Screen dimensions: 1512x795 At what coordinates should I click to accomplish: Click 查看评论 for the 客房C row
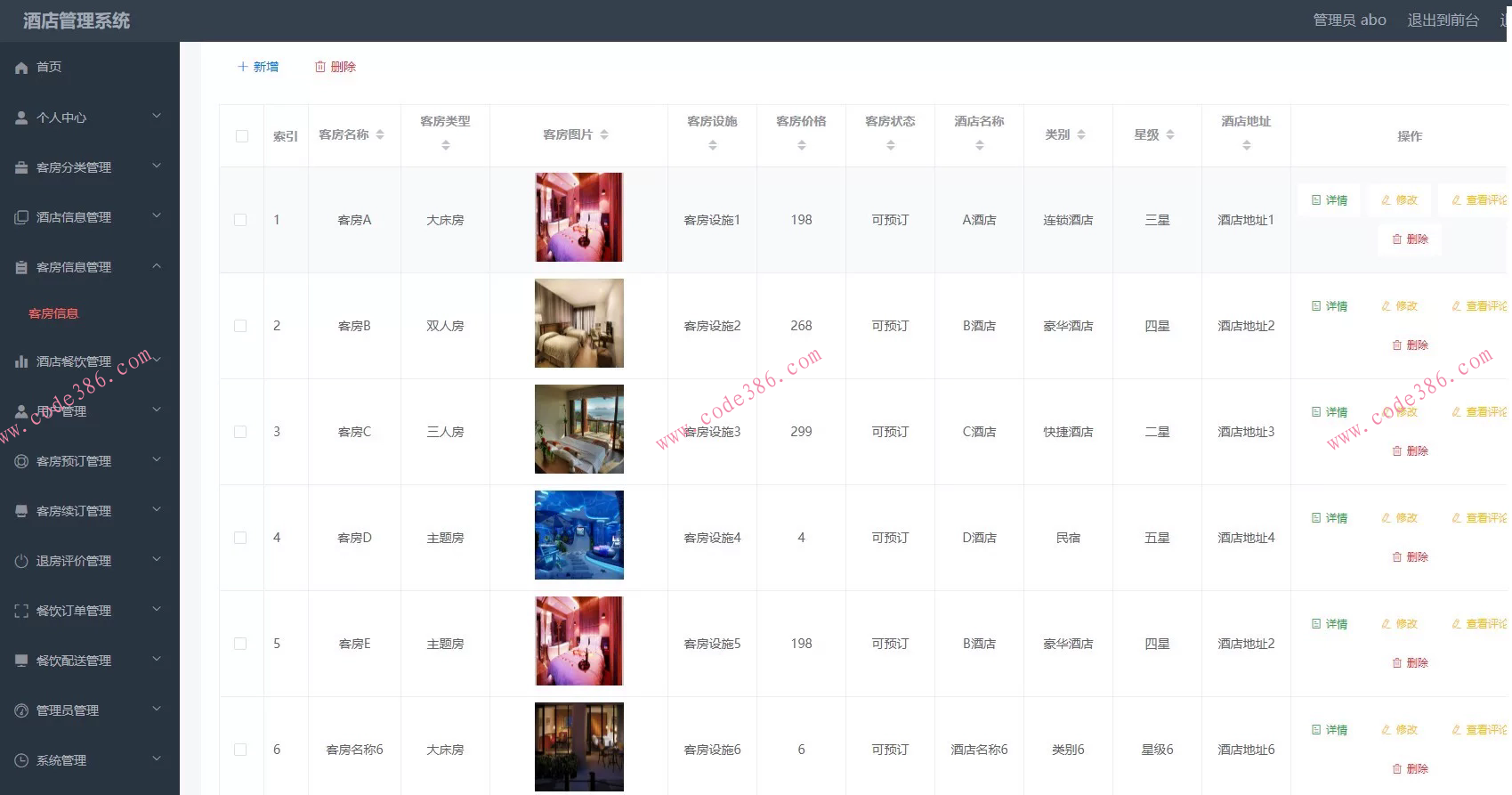click(x=1479, y=412)
